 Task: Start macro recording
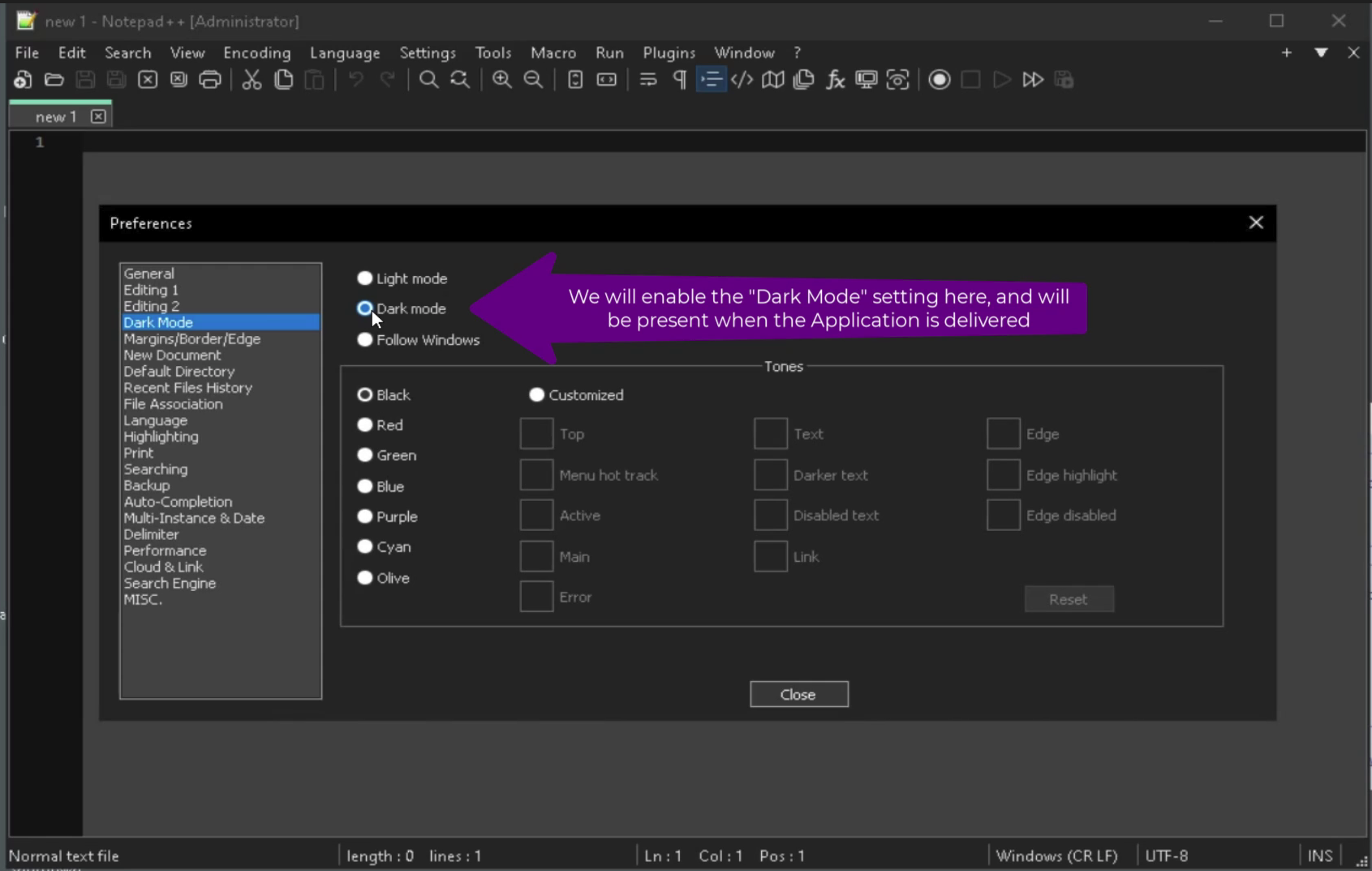[939, 80]
